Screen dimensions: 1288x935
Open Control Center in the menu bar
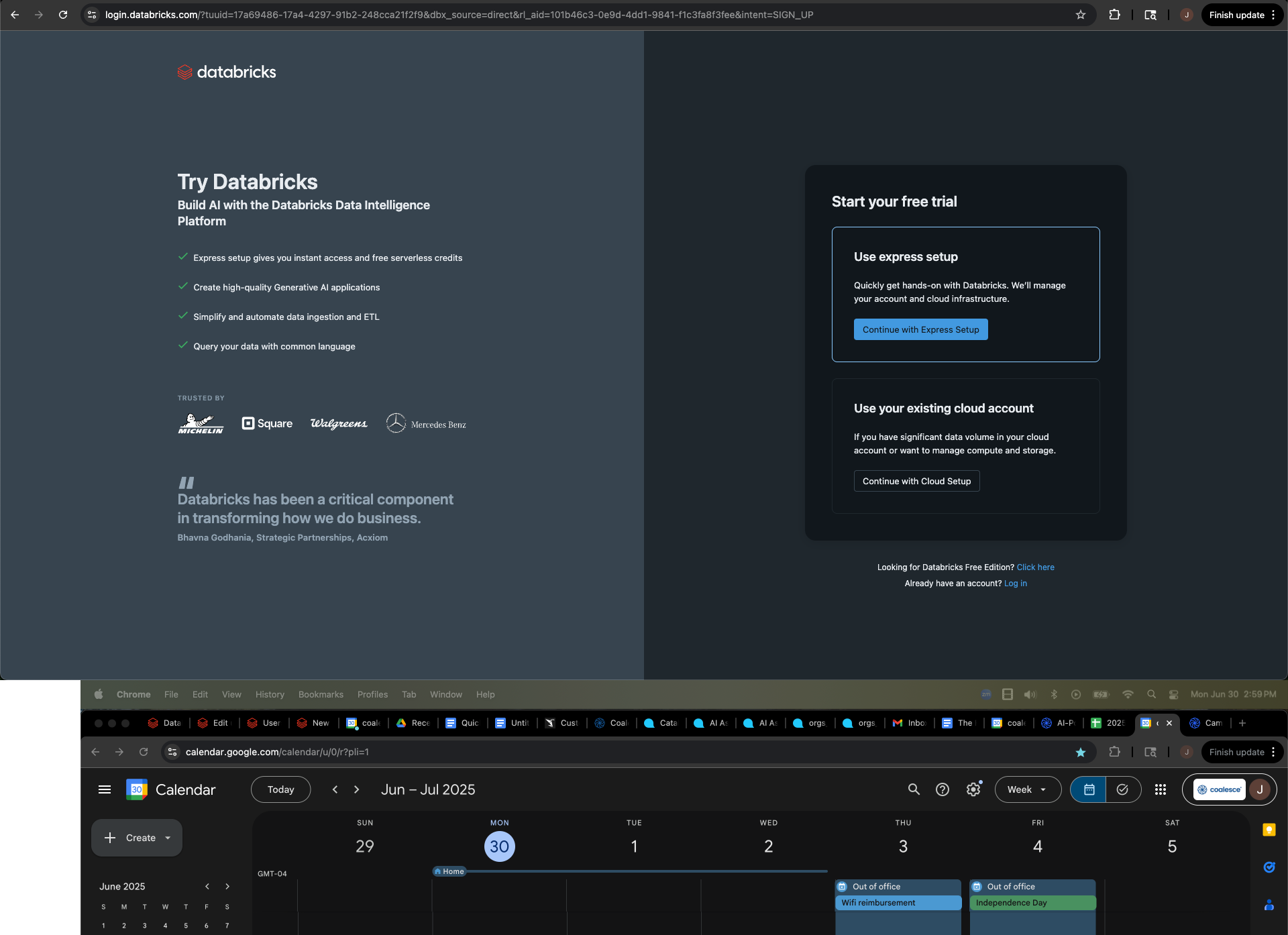[1173, 694]
